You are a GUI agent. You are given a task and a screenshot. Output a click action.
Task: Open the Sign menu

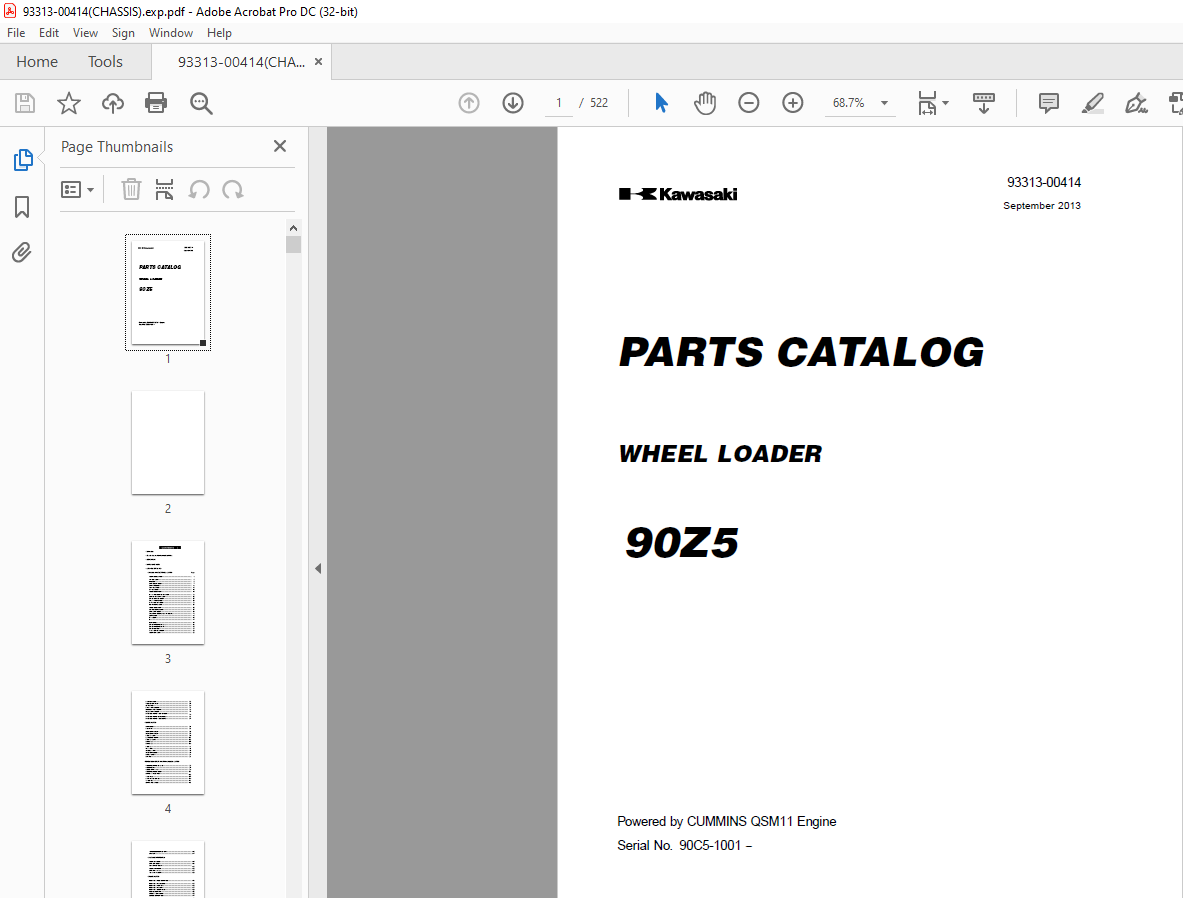coord(123,32)
